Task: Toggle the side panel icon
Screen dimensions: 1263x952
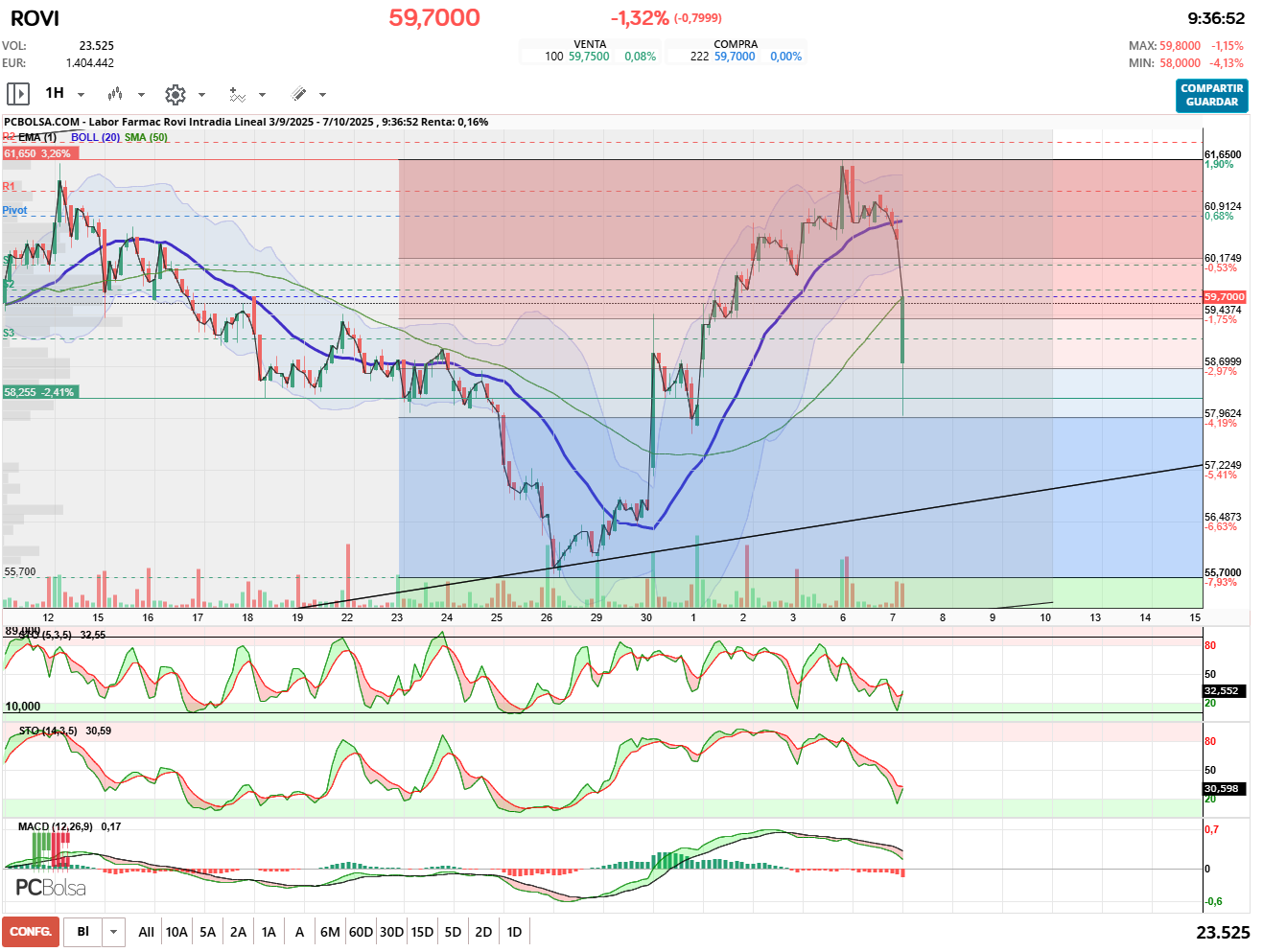Action: tap(17, 94)
